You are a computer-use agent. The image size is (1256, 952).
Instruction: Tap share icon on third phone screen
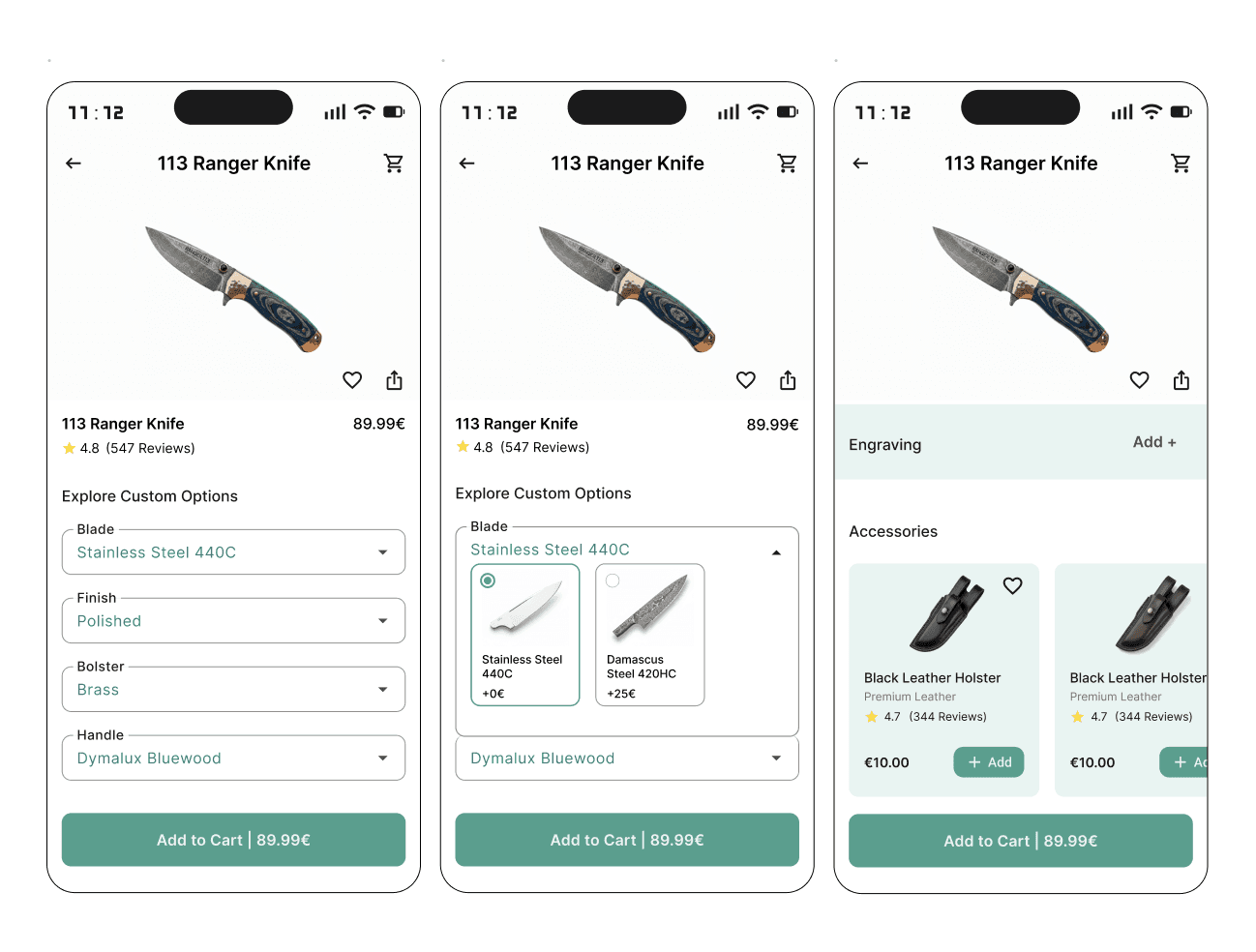pos(1181,380)
